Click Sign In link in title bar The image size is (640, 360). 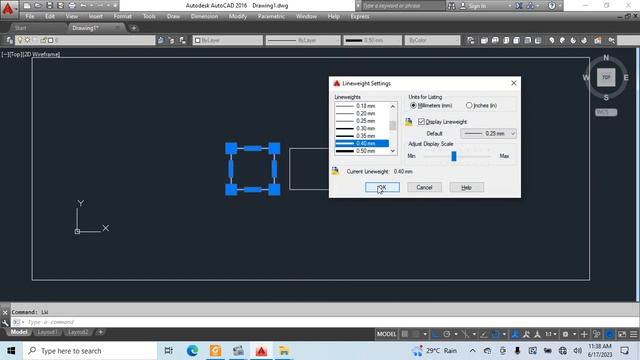click(x=478, y=6)
